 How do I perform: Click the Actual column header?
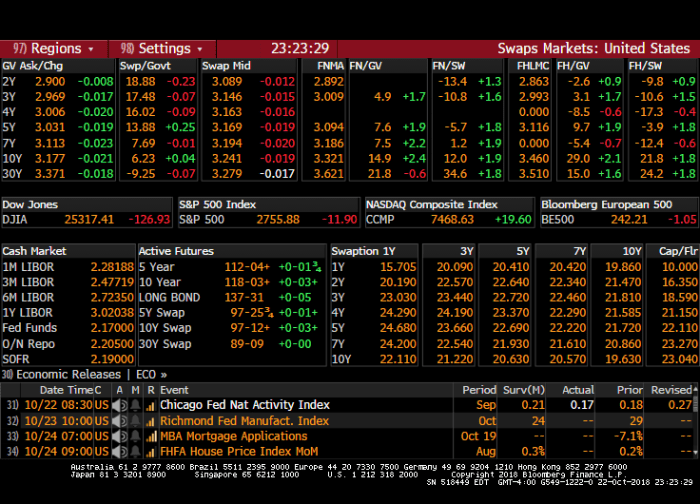(x=578, y=390)
